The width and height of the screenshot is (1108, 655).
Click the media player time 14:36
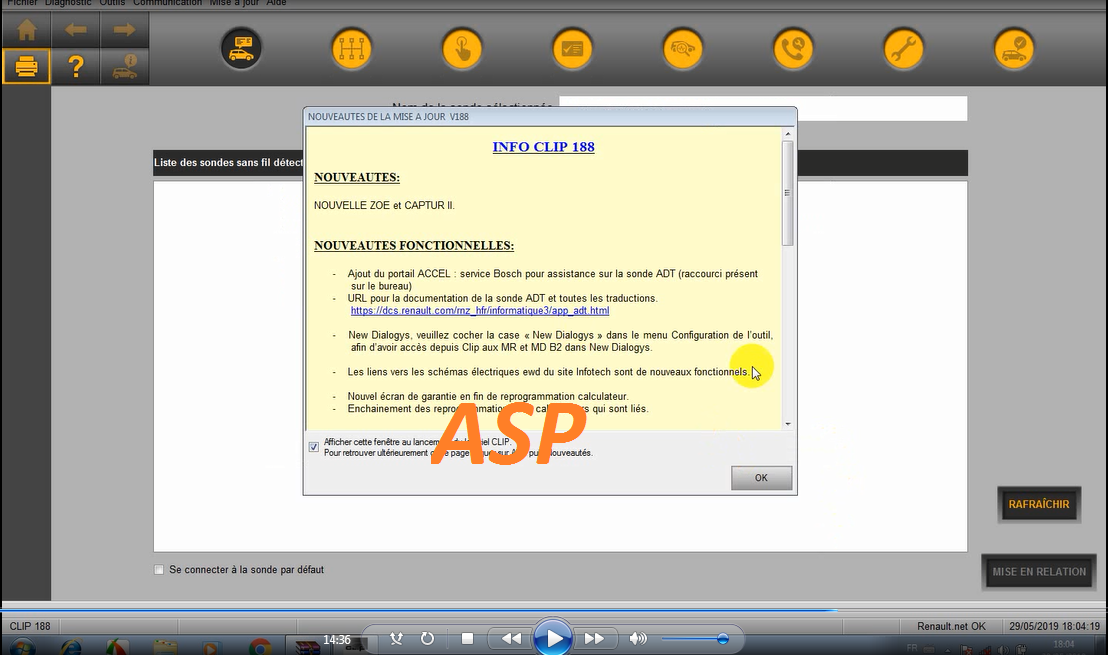[x=336, y=639]
